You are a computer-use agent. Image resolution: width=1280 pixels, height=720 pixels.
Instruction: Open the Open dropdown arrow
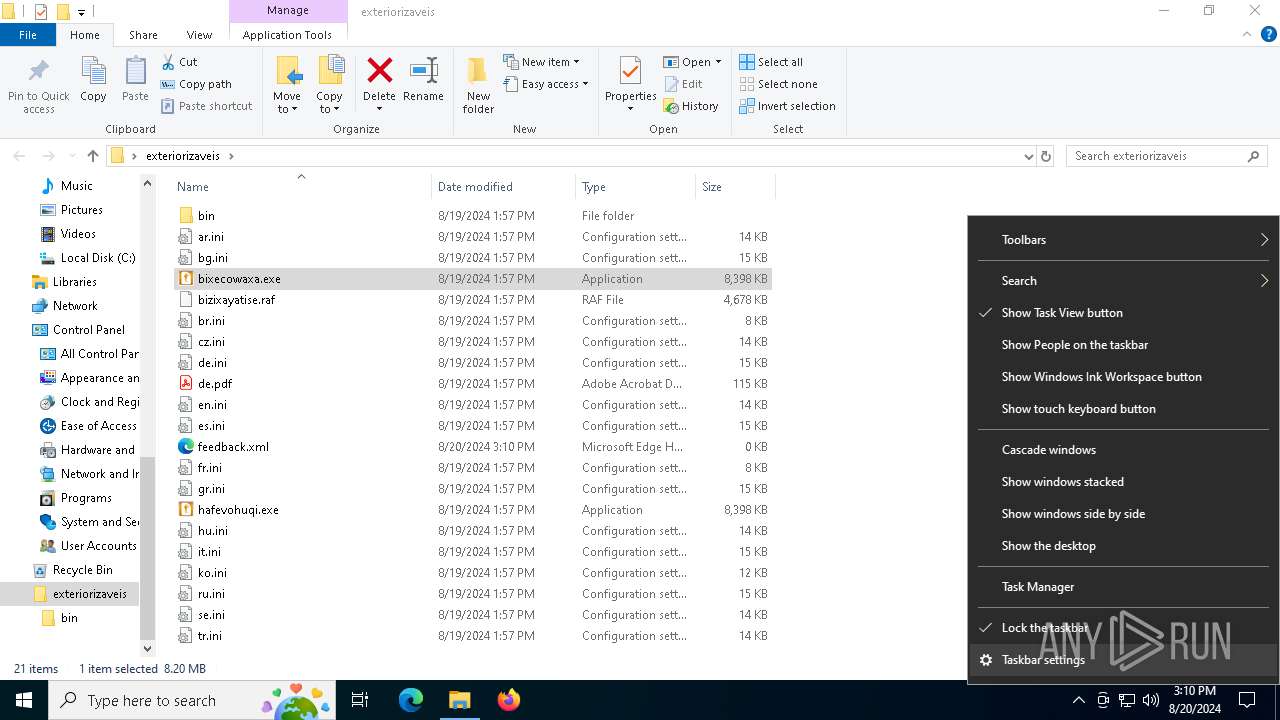pos(718,62)
